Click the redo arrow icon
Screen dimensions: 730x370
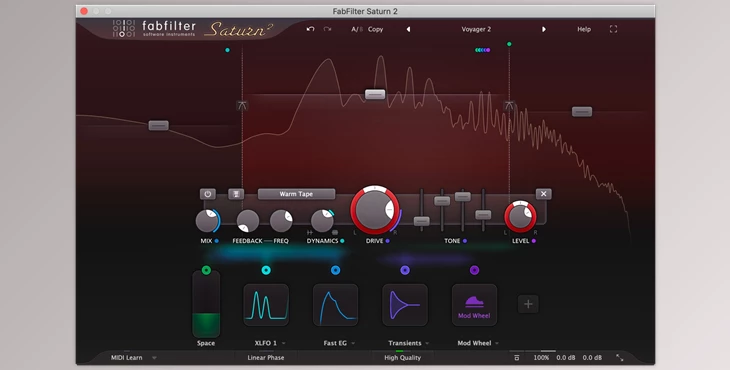pos(327,29)
